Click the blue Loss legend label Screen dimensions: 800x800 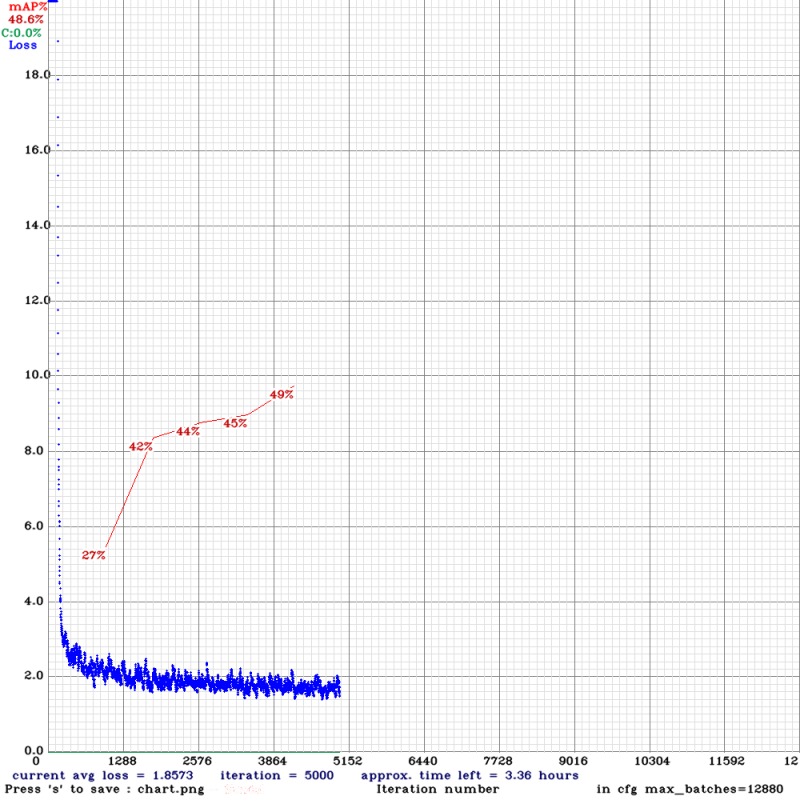click(22, 44)
